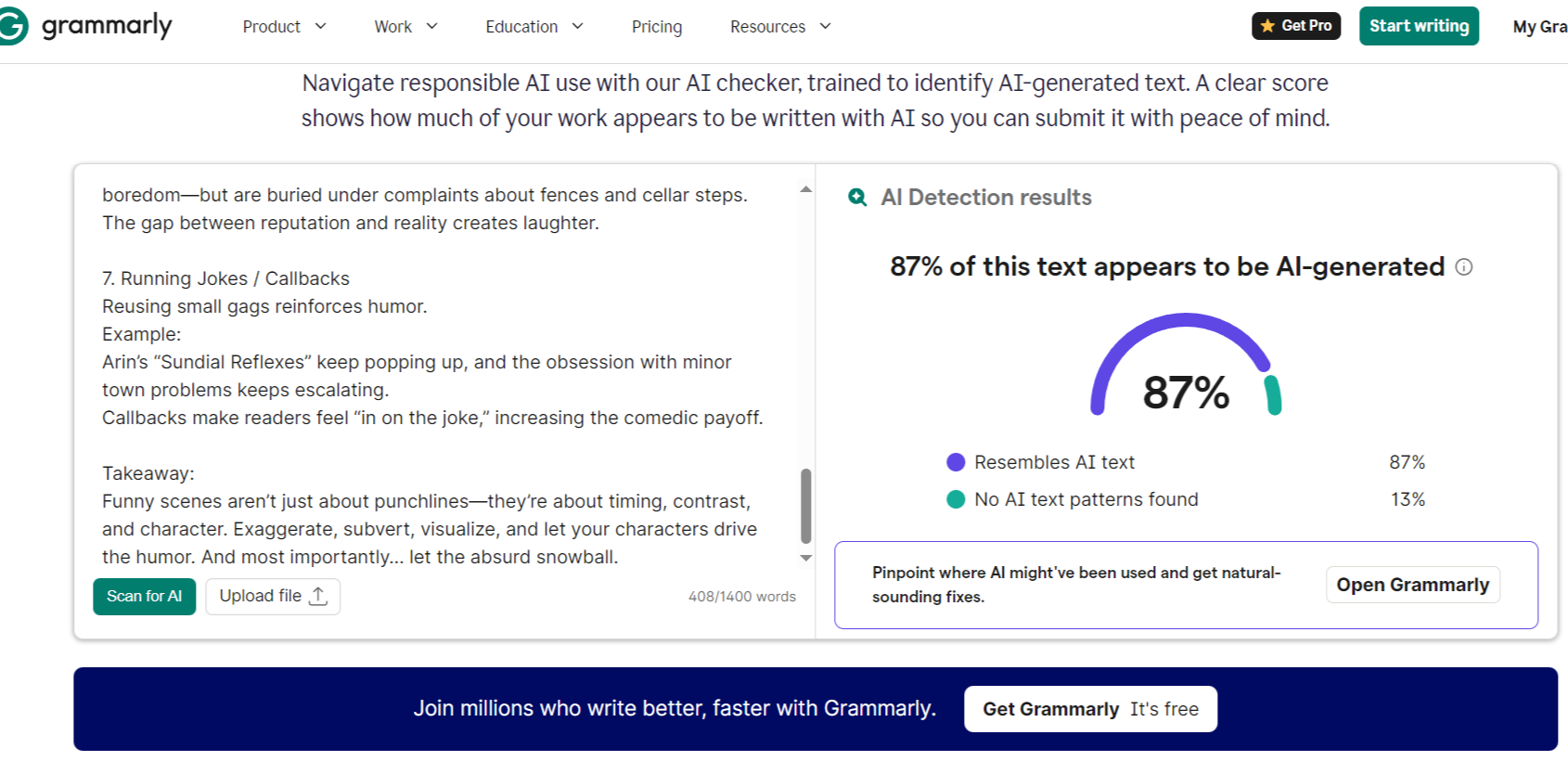Click the green No AI patterns dot
Image resolution: width=1568 pixels, height=761 pixels.
point(956,499)
